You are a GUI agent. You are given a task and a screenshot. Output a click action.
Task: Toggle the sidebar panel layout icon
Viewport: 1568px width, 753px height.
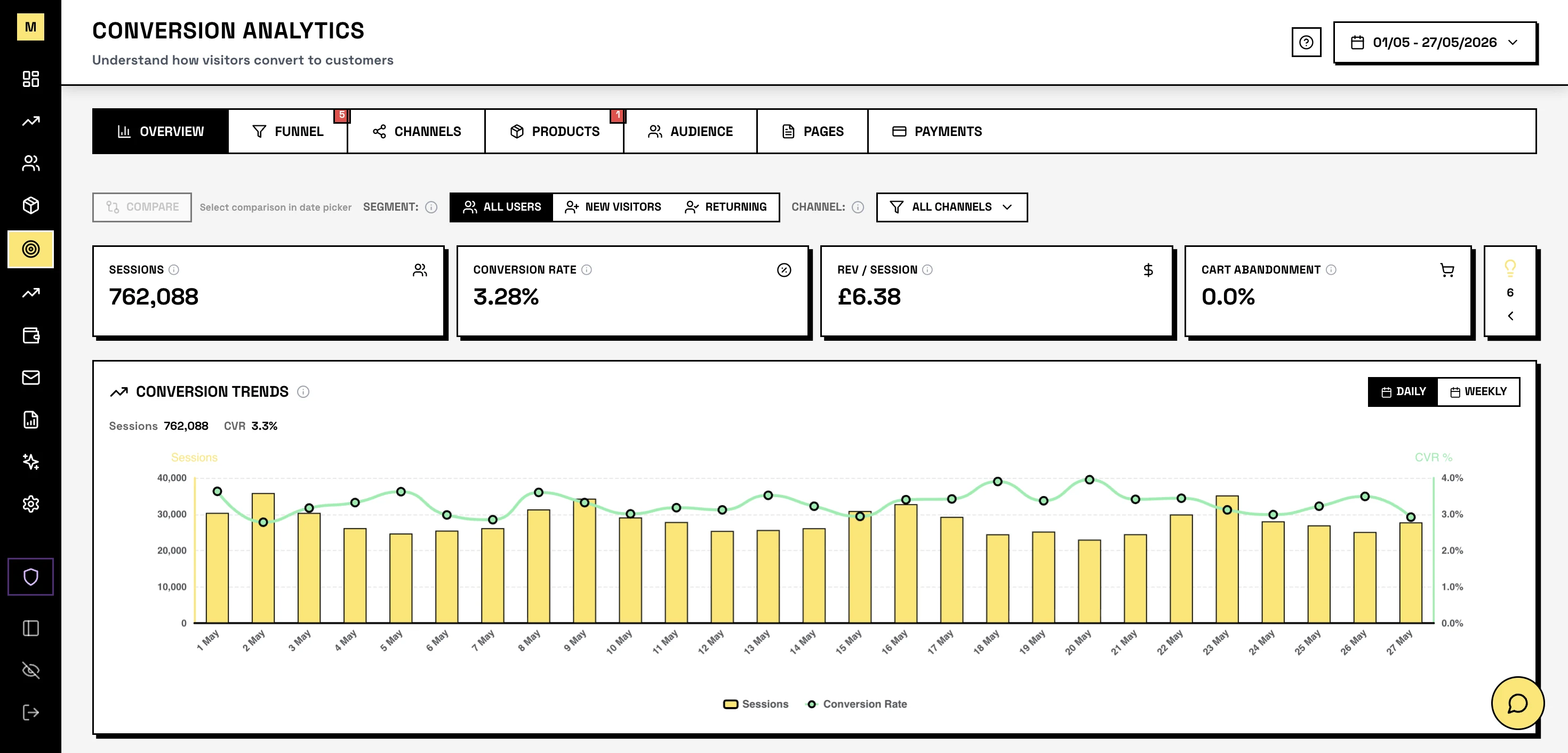point(30,628)
